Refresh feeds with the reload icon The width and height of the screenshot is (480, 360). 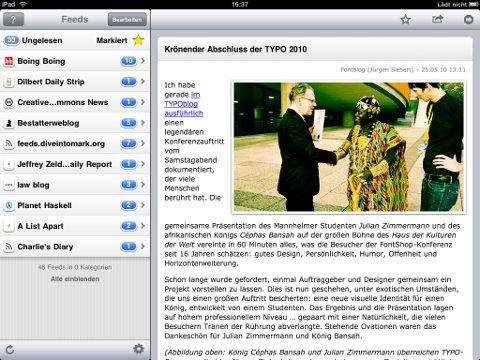[10, 350]
